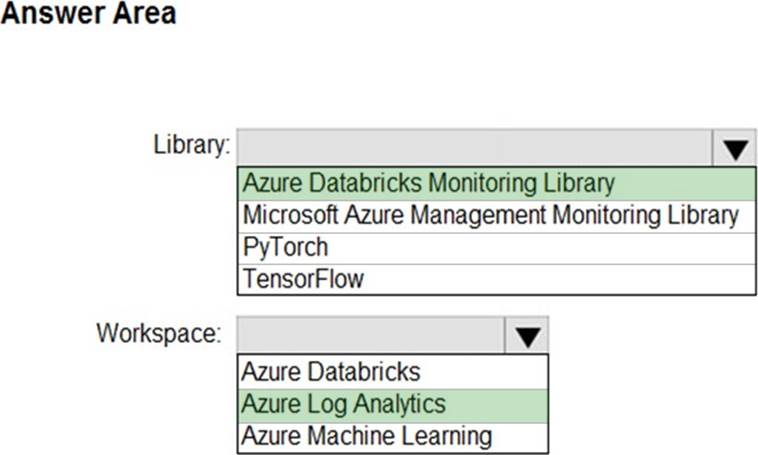758x455 pixels.
Task: Expand the Library dropdown arrow
Action: (x=735, y=148)
